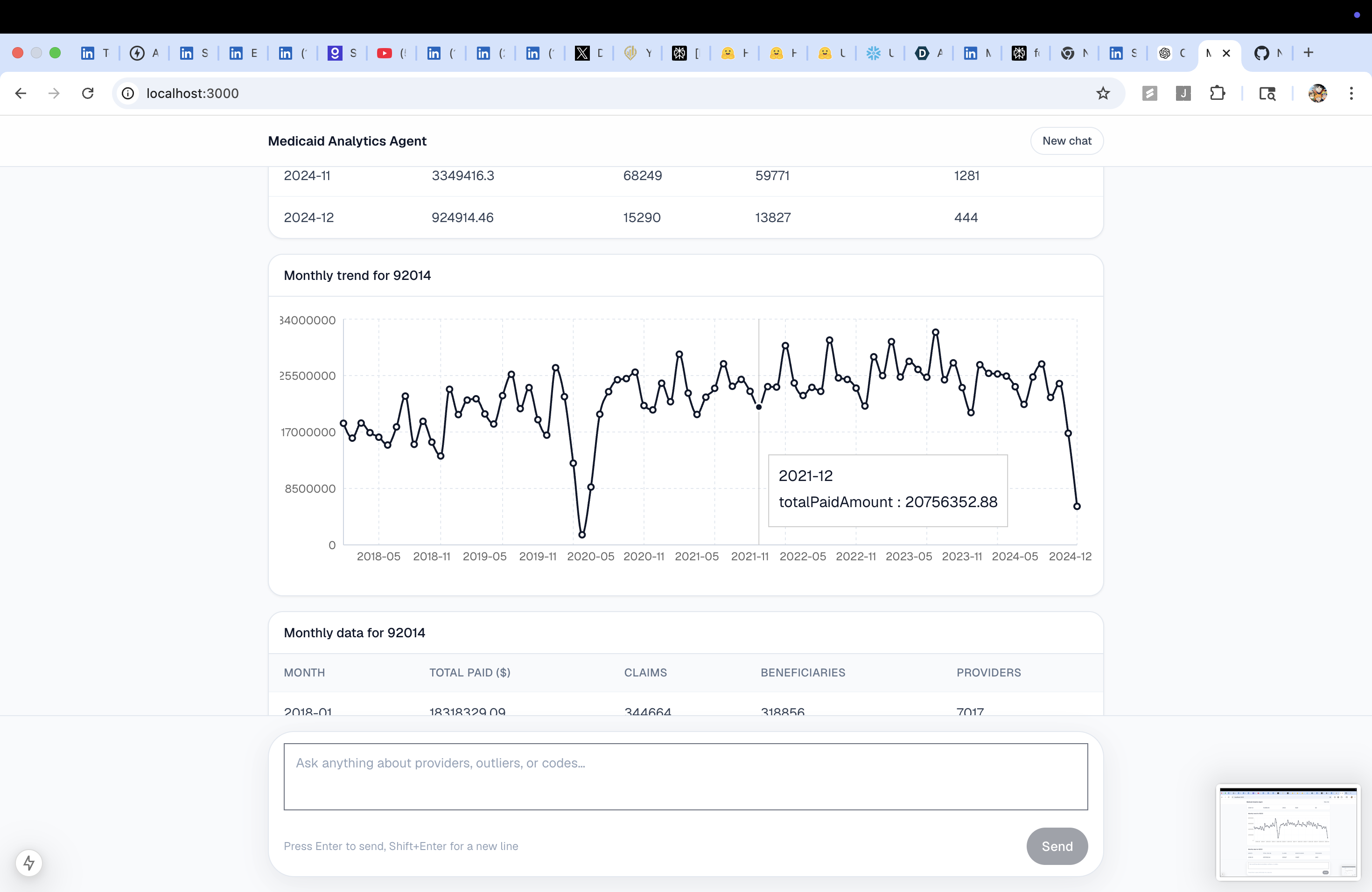Viewport: 1372px width, 892px height.
Task: Reload the localhost page
Action: 88,93
